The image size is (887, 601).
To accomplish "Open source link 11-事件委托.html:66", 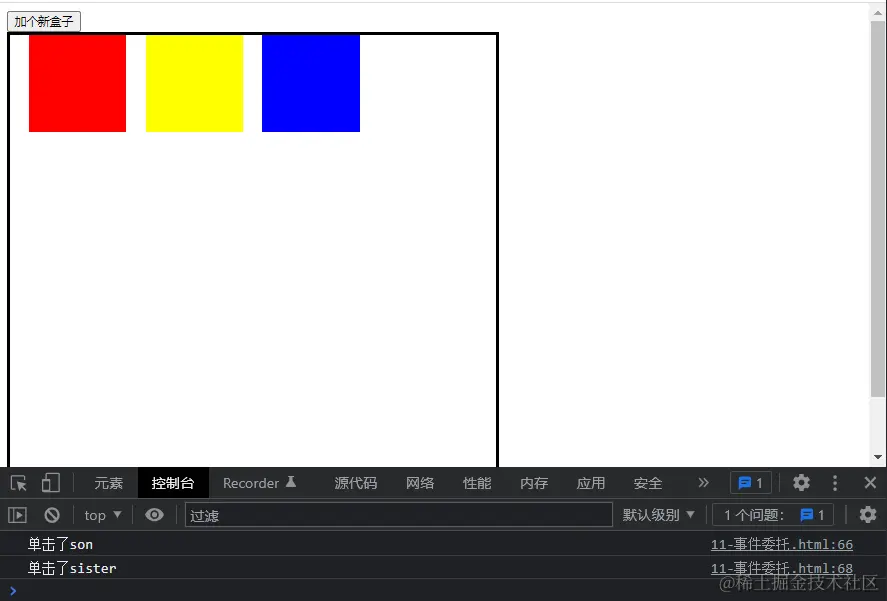I will [x=782, y=544].
